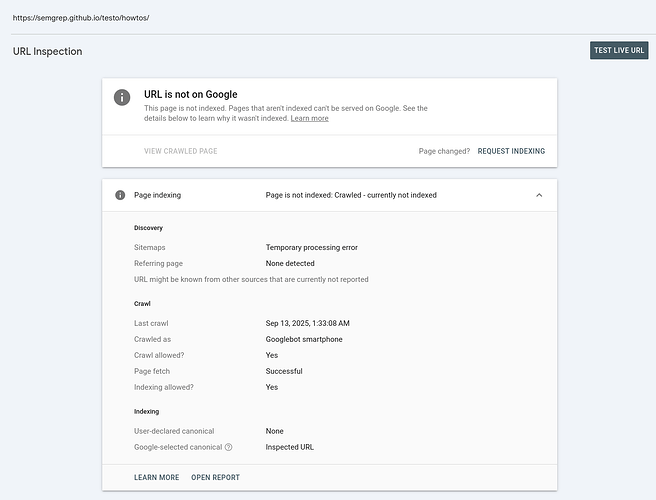Image resolution: width=656 pixels, height=500 pixels.
Task: Select the Last crawl date value
Action: pyautogui.click(x=307, y=323)
